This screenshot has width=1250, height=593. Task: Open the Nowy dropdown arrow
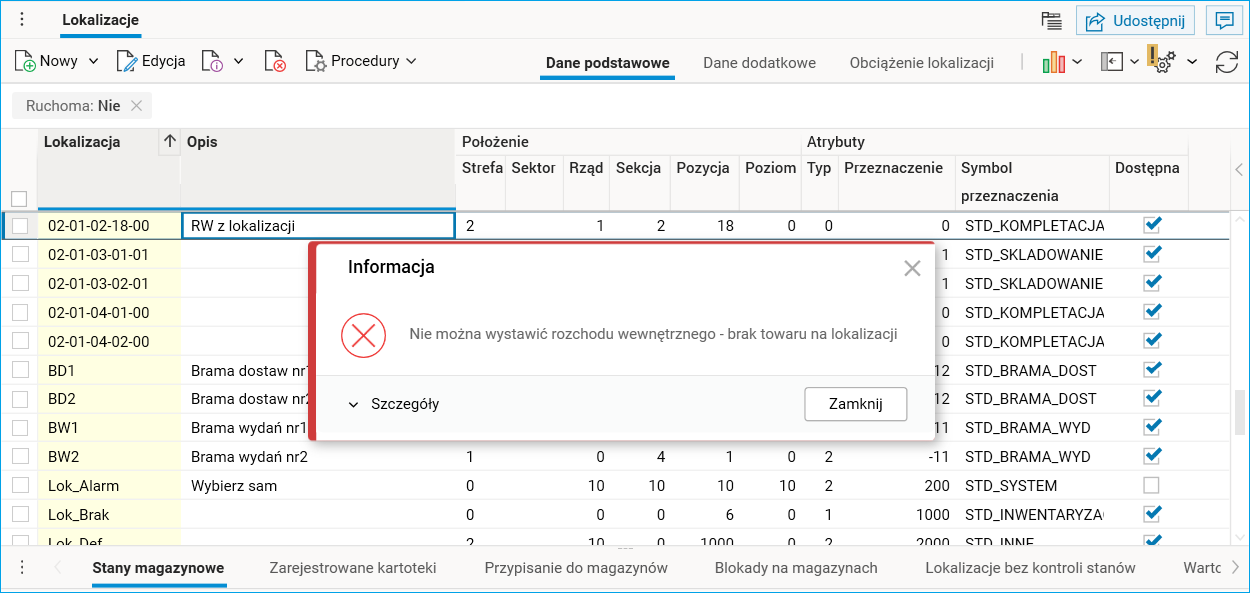pos(94,62)
